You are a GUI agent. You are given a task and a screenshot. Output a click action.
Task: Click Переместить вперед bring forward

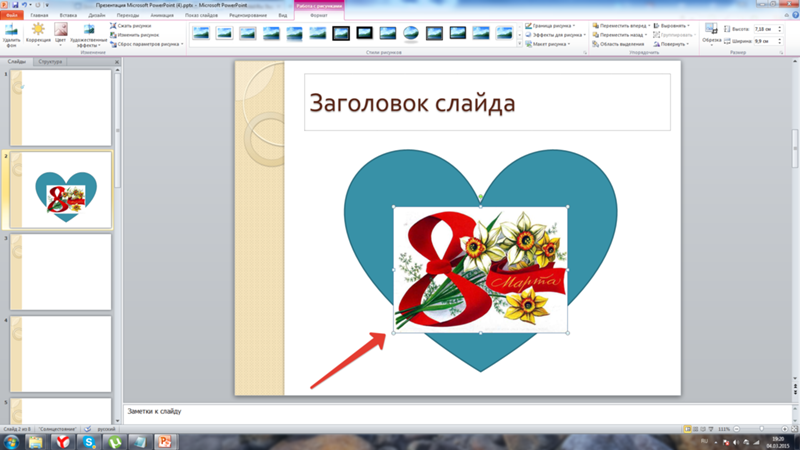[x=619, y=26]
